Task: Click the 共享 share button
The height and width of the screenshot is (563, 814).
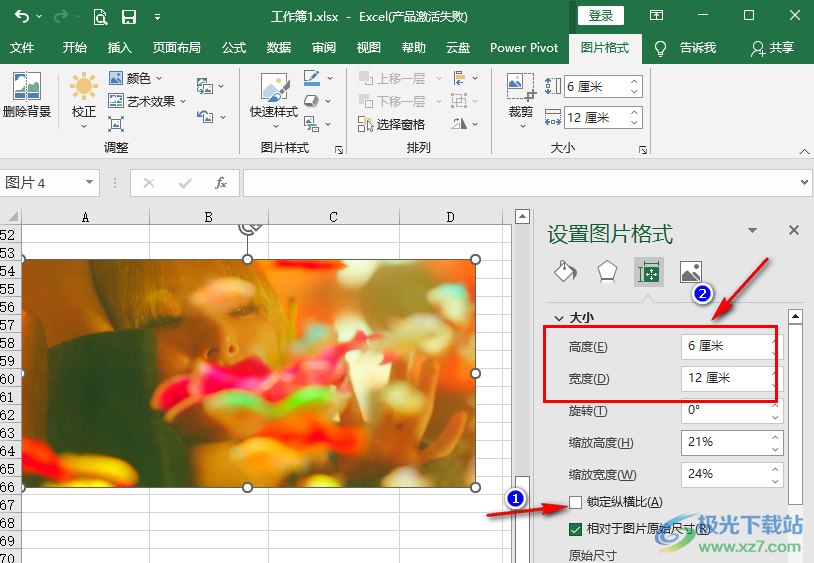Action: 772,48
